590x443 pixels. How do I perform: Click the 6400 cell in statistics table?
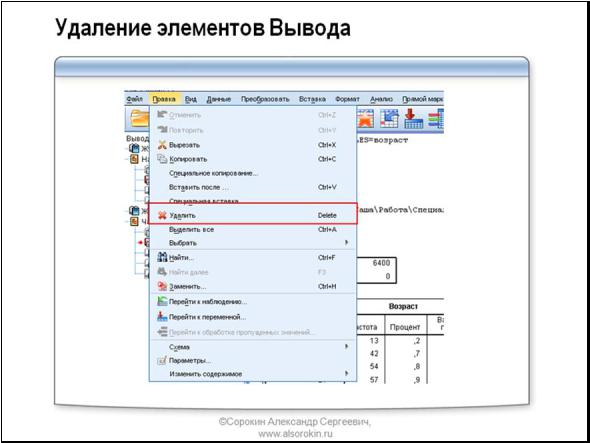point(381,263)
